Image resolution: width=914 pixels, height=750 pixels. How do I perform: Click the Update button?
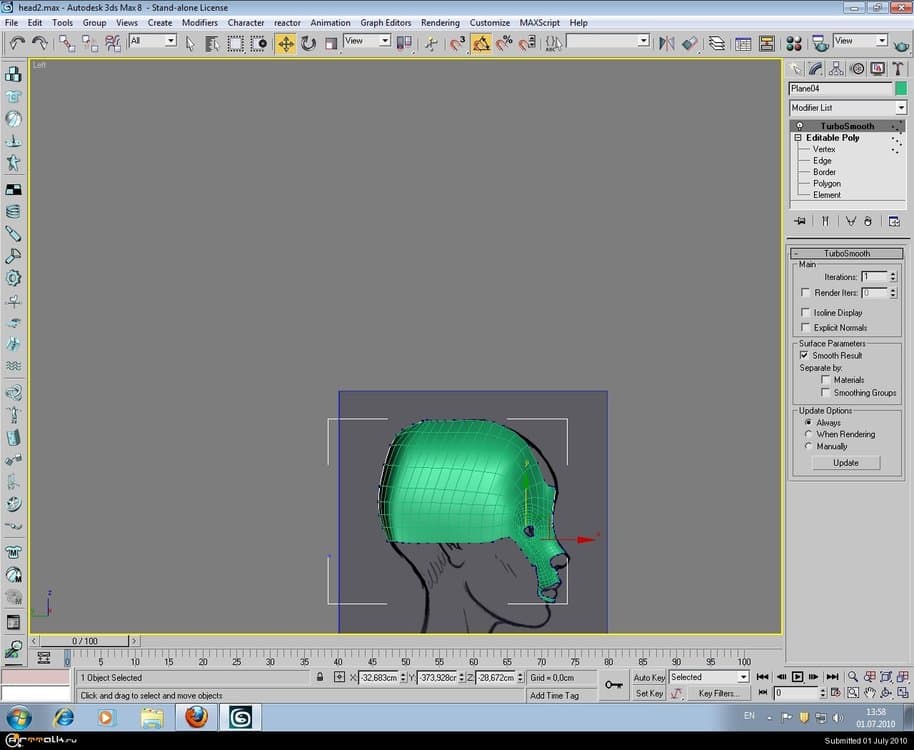coord(846,463)
